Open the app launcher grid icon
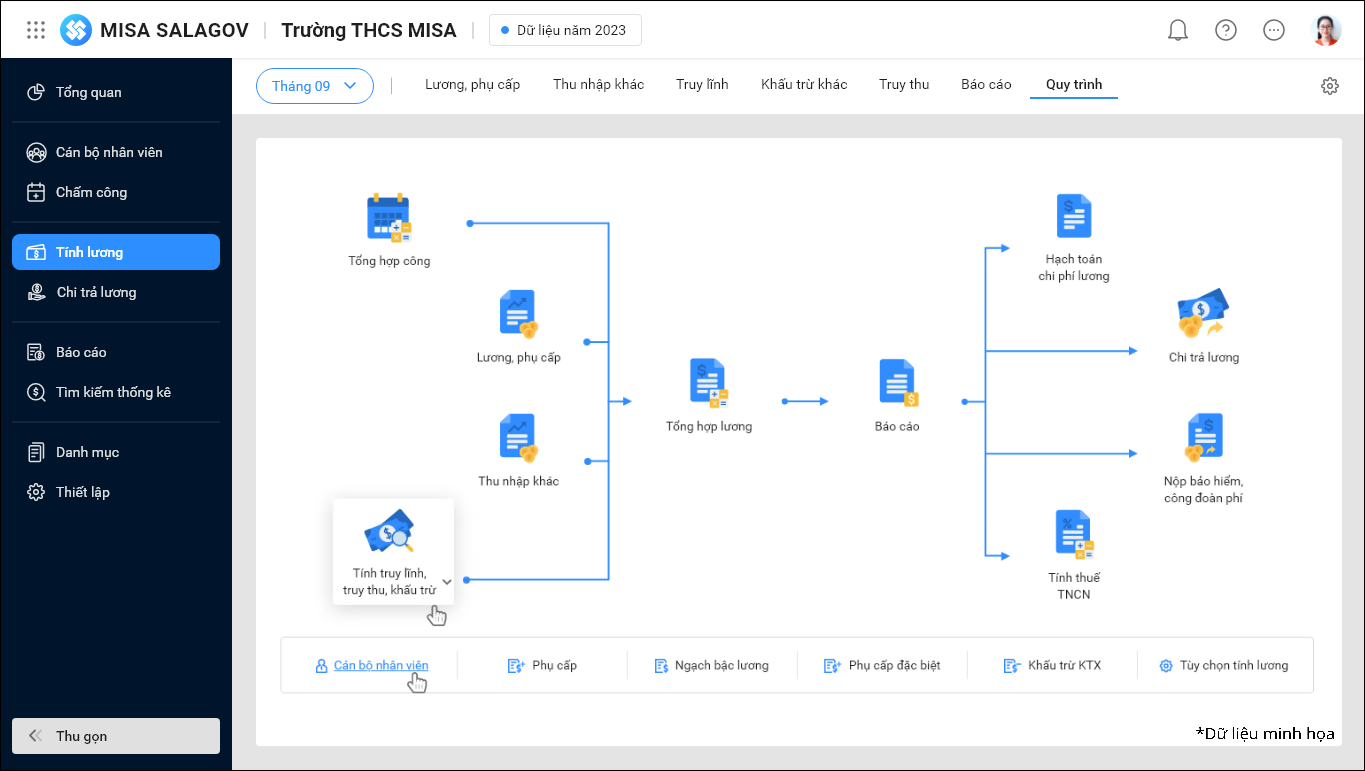 coord(36,30)
